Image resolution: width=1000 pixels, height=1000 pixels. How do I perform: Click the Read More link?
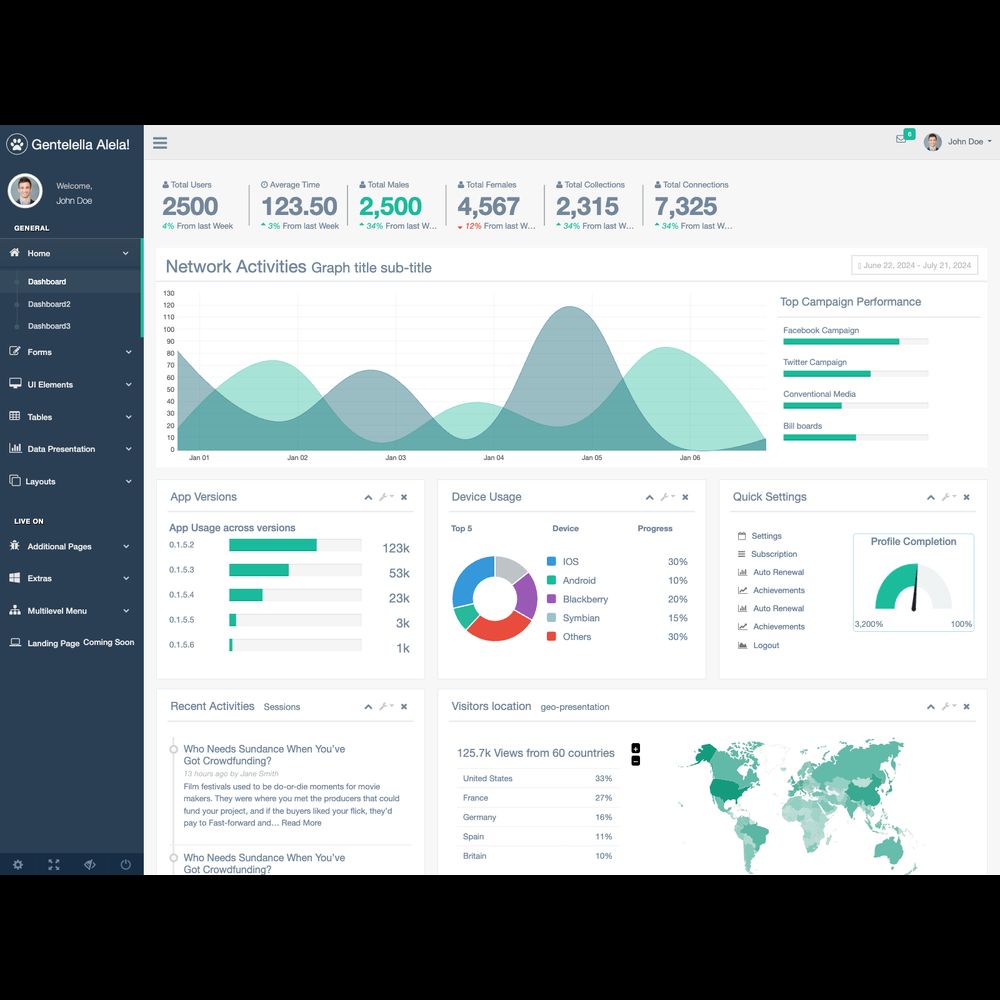[x=301, y=823]
